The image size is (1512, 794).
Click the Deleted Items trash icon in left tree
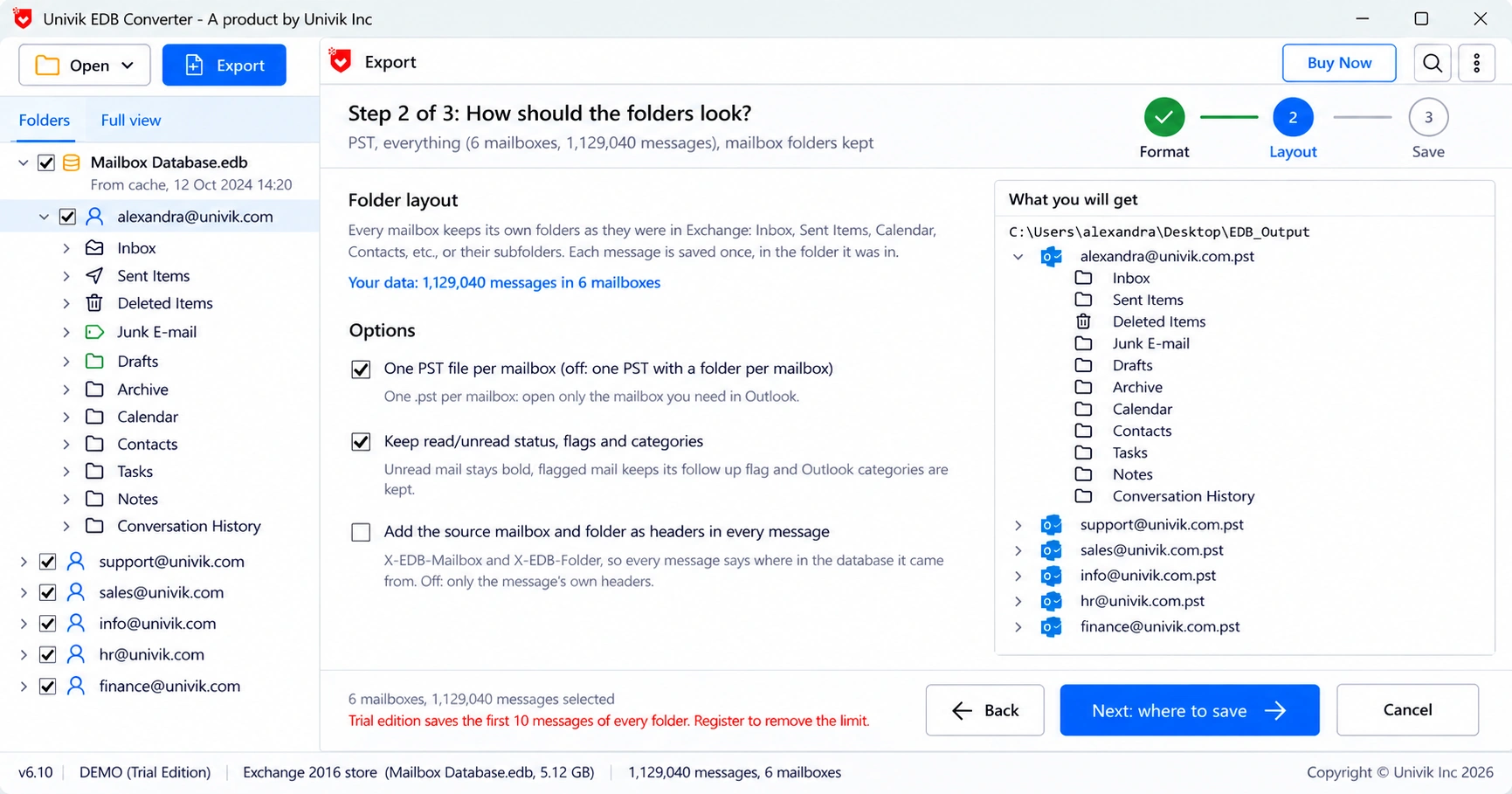tap(94, 303)
